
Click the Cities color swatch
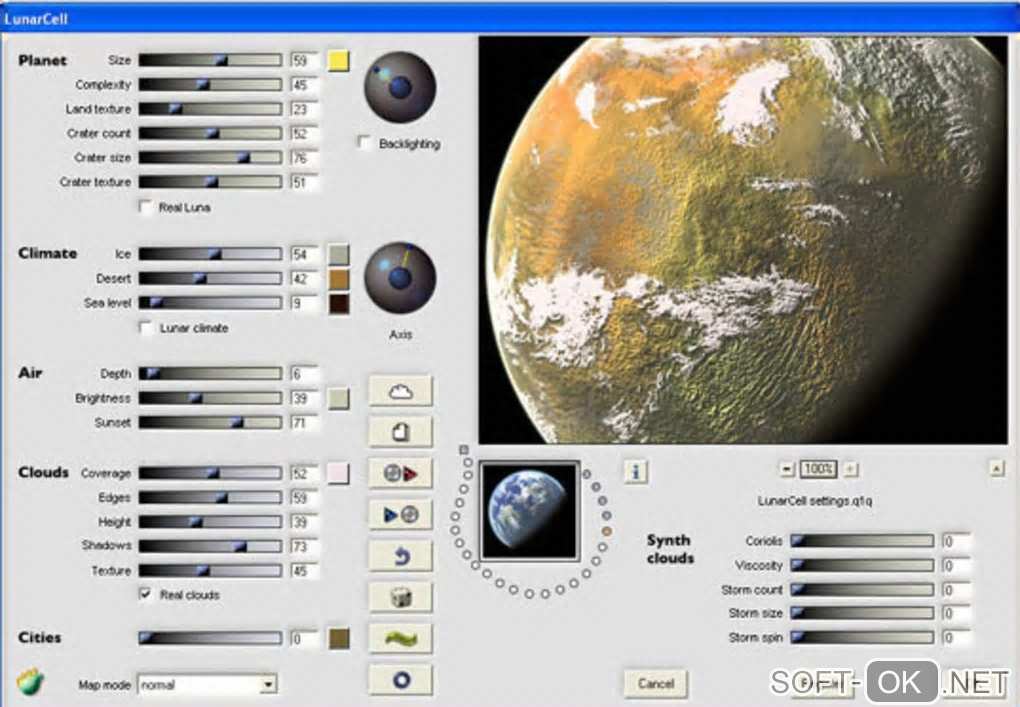[x=338, y=639]
